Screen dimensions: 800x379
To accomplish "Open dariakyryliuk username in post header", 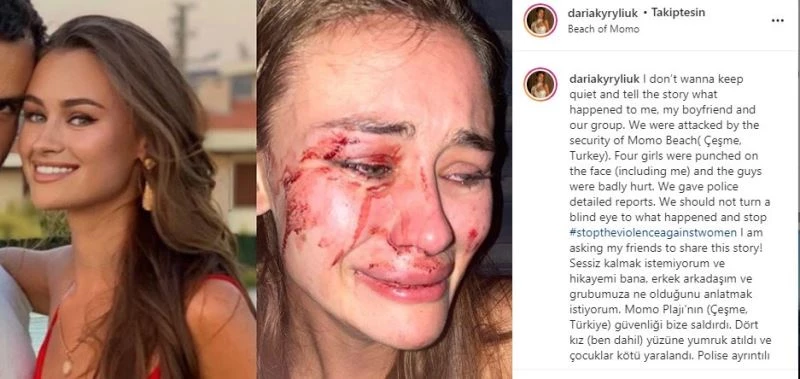I will [x=603, y=13].
